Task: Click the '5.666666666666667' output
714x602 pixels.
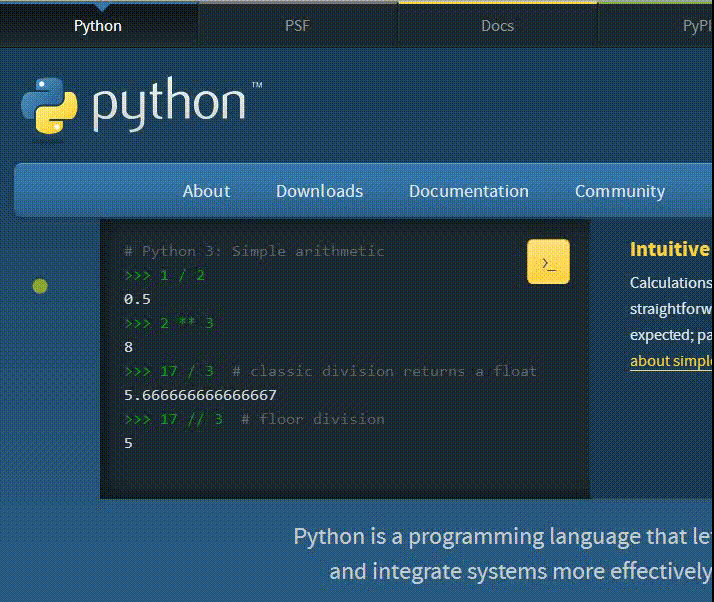Action: tap(200, 395)
